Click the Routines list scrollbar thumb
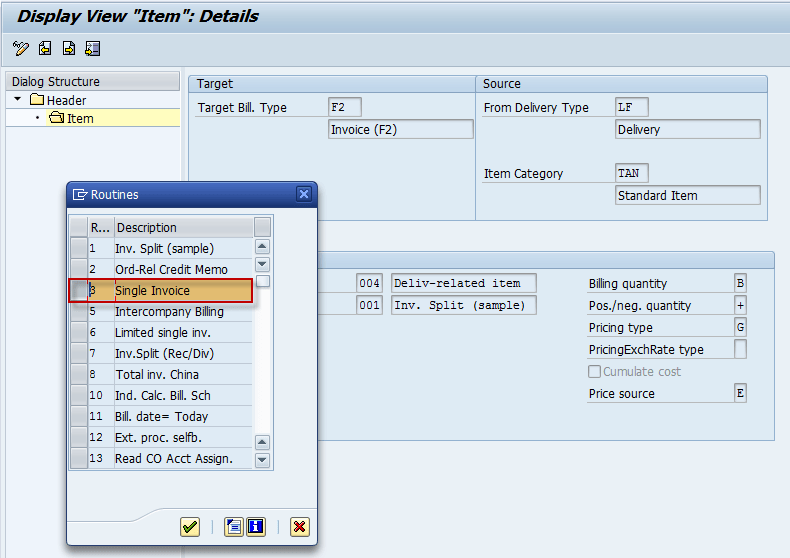790x558 pixels. coord(262,281)
